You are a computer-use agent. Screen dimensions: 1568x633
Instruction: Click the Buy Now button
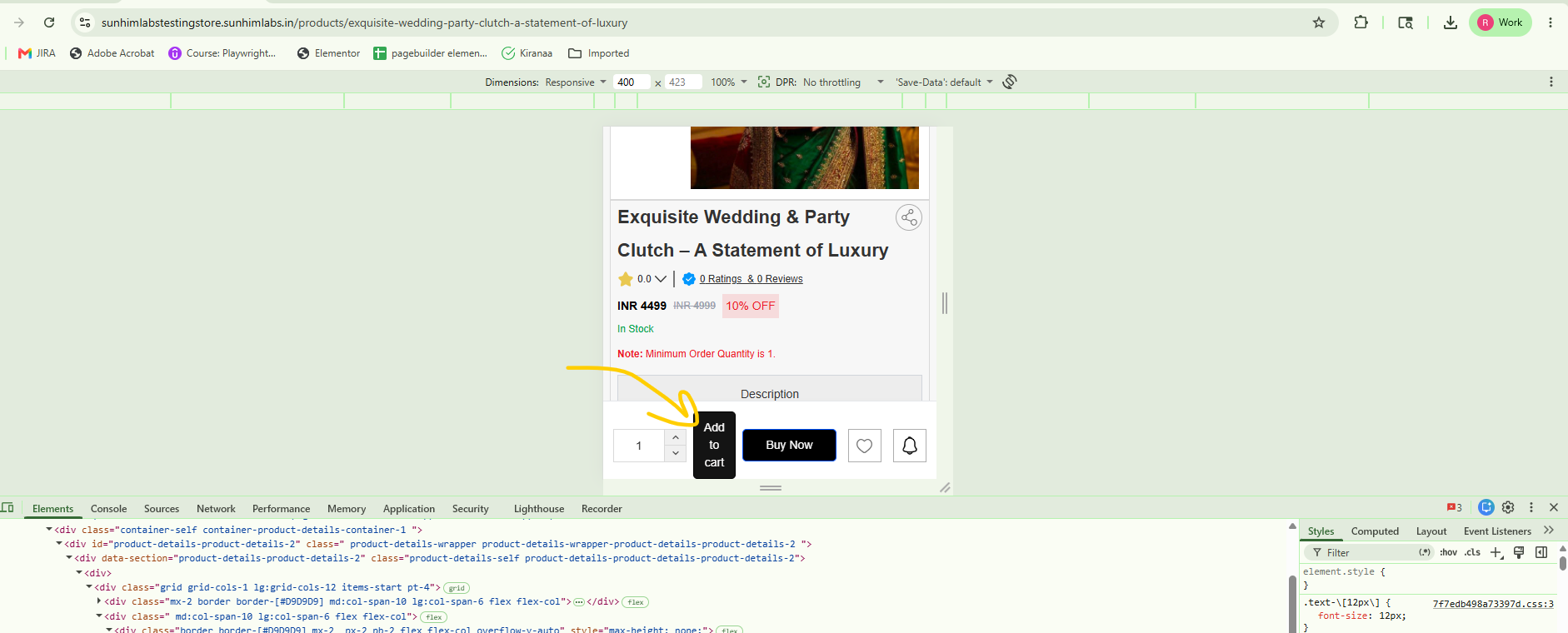pos(789,445)
